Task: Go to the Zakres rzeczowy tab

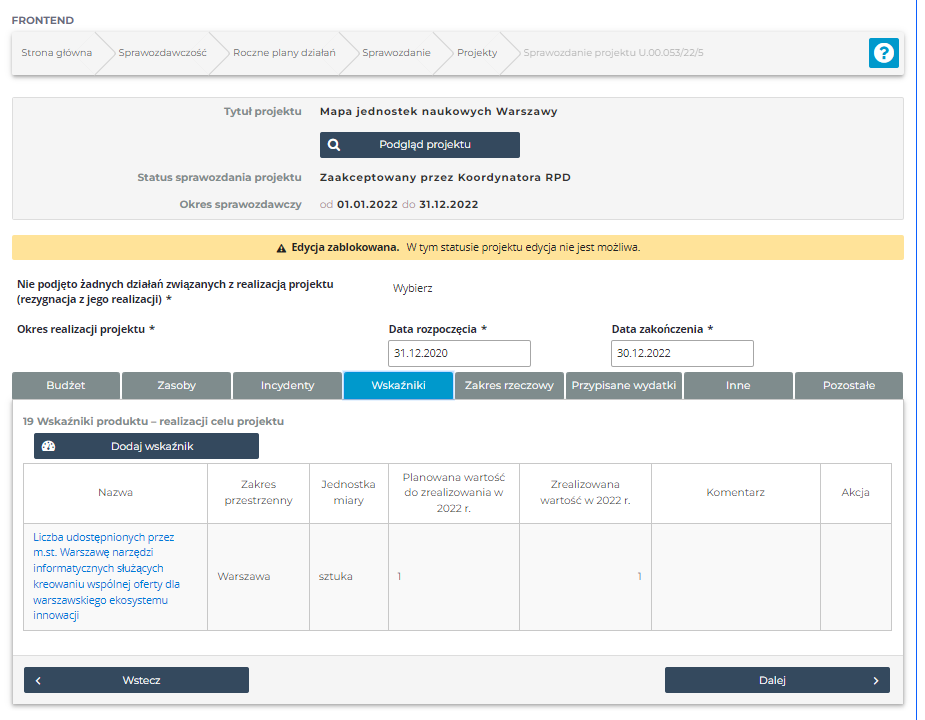Action: (509, 385)
